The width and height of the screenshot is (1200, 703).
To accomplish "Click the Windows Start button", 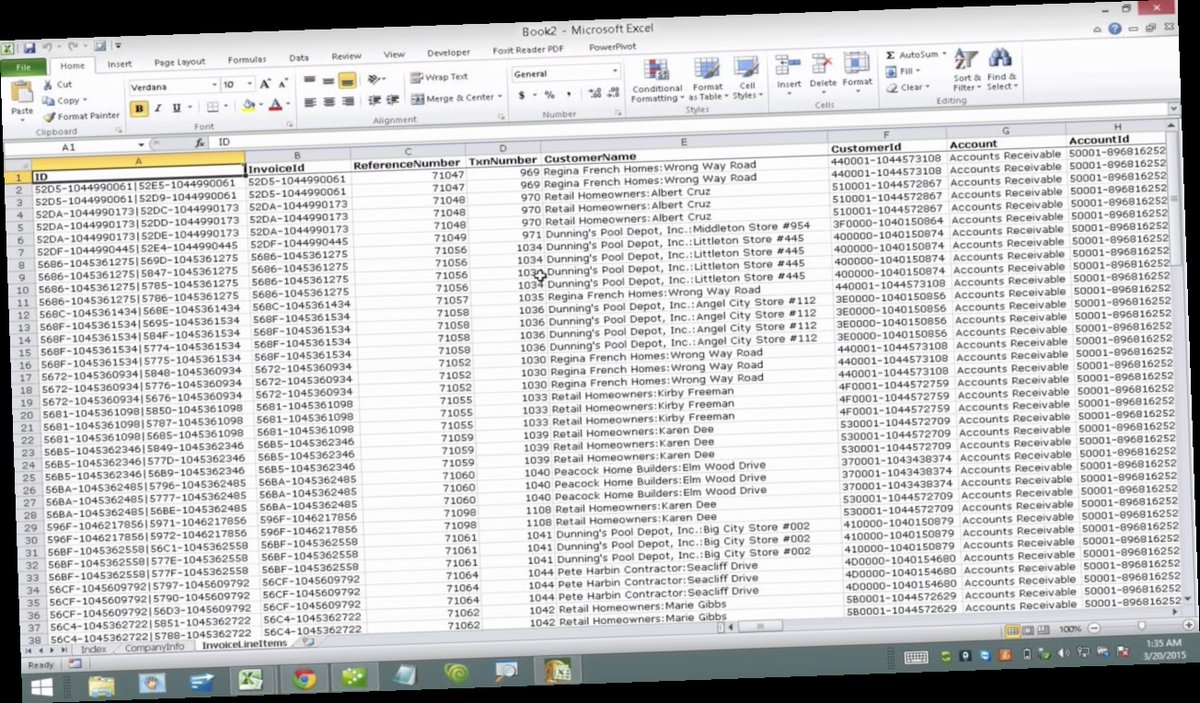I will click(41, 688).
